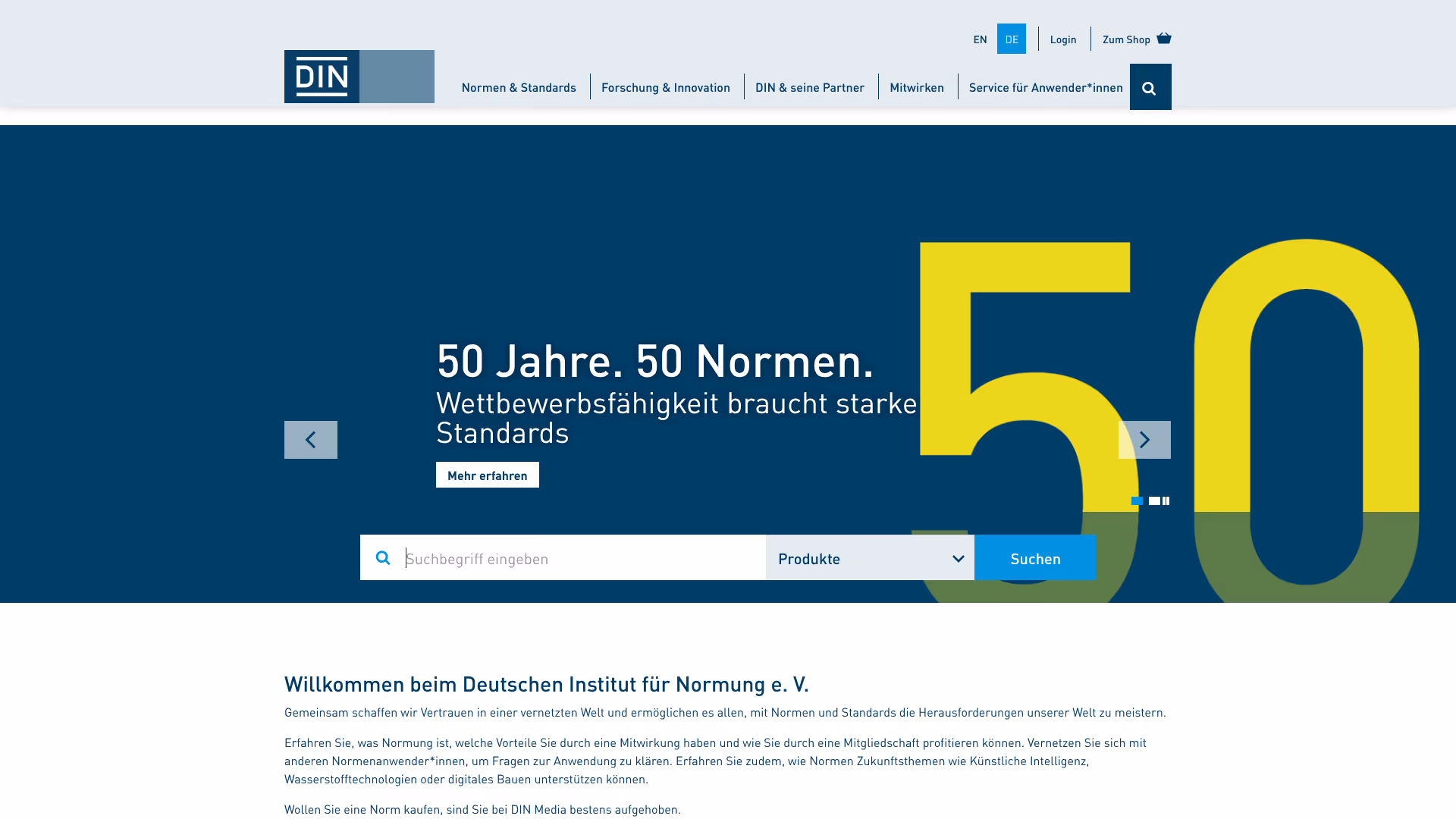This screenshot has height=819, width=1456.
Task: Open the Forschung & Innovation menu
Action: (666, 86)
